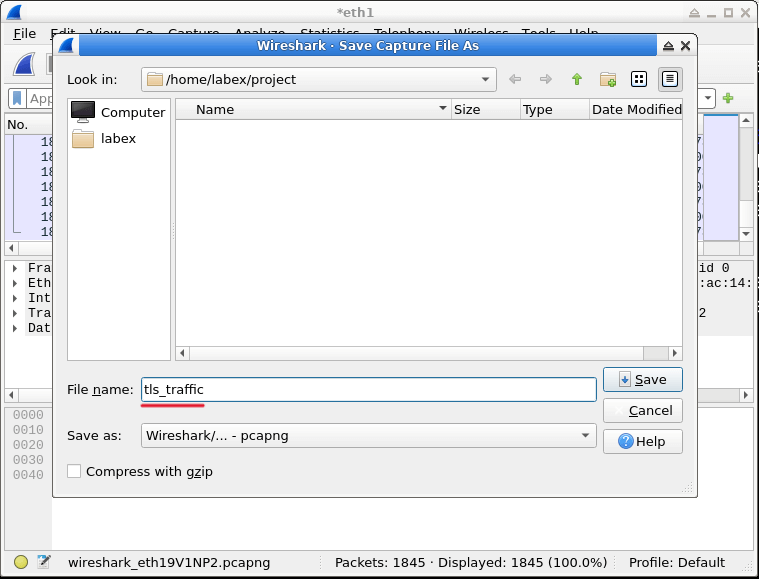The image size is (759, 579).
Task: Click the File name input field
Action: [368, 389]
